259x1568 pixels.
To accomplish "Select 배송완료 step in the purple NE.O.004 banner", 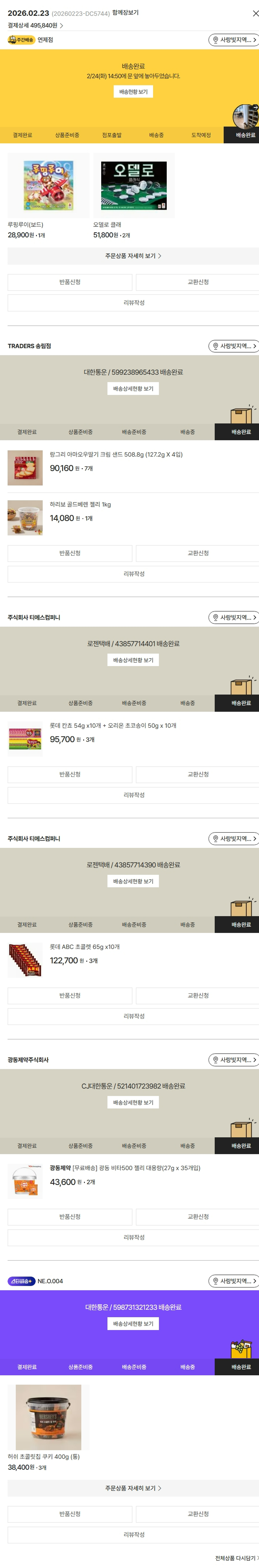I will tap(241, 1367).
